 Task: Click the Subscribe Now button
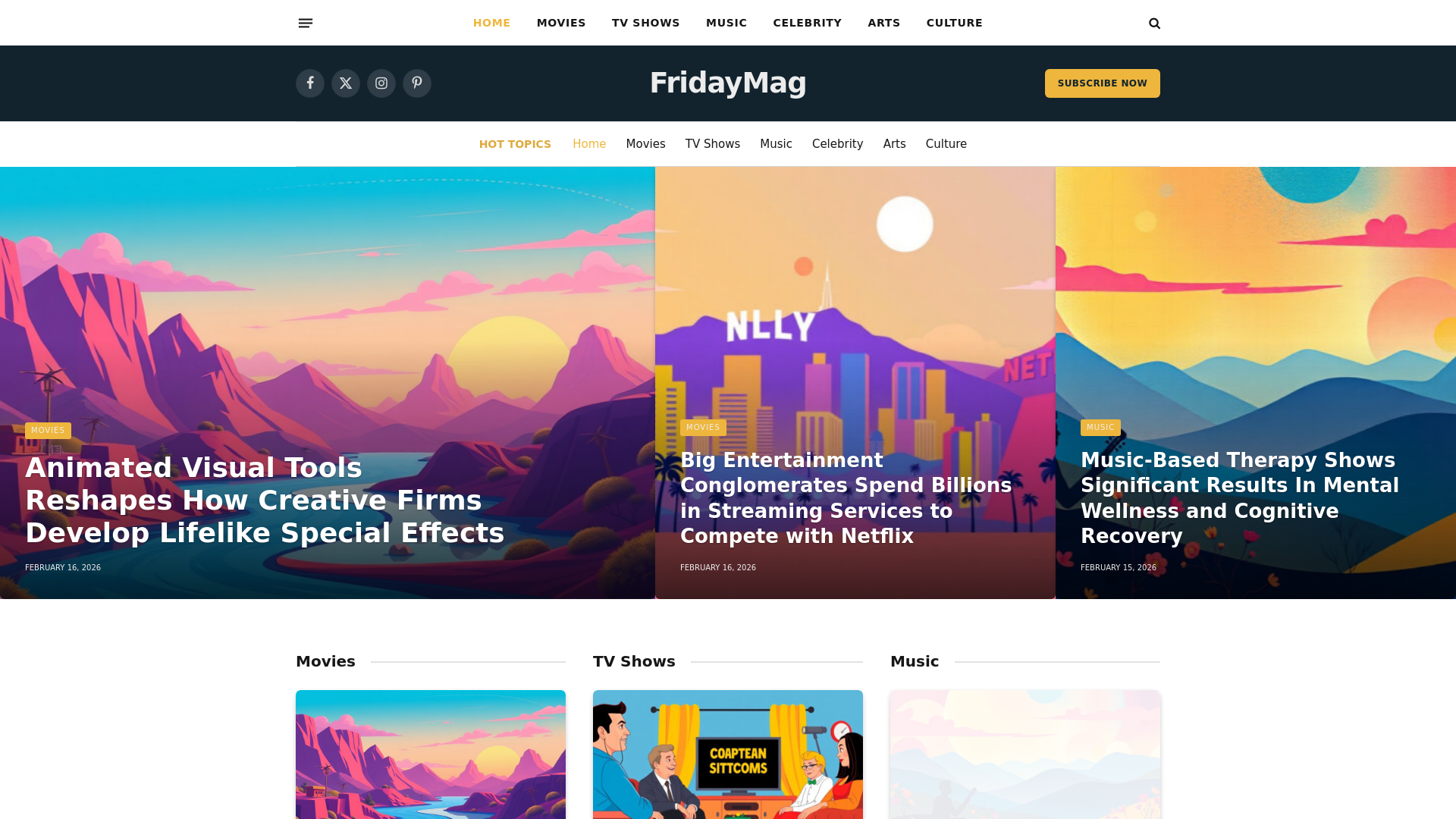click(1103, 83)
